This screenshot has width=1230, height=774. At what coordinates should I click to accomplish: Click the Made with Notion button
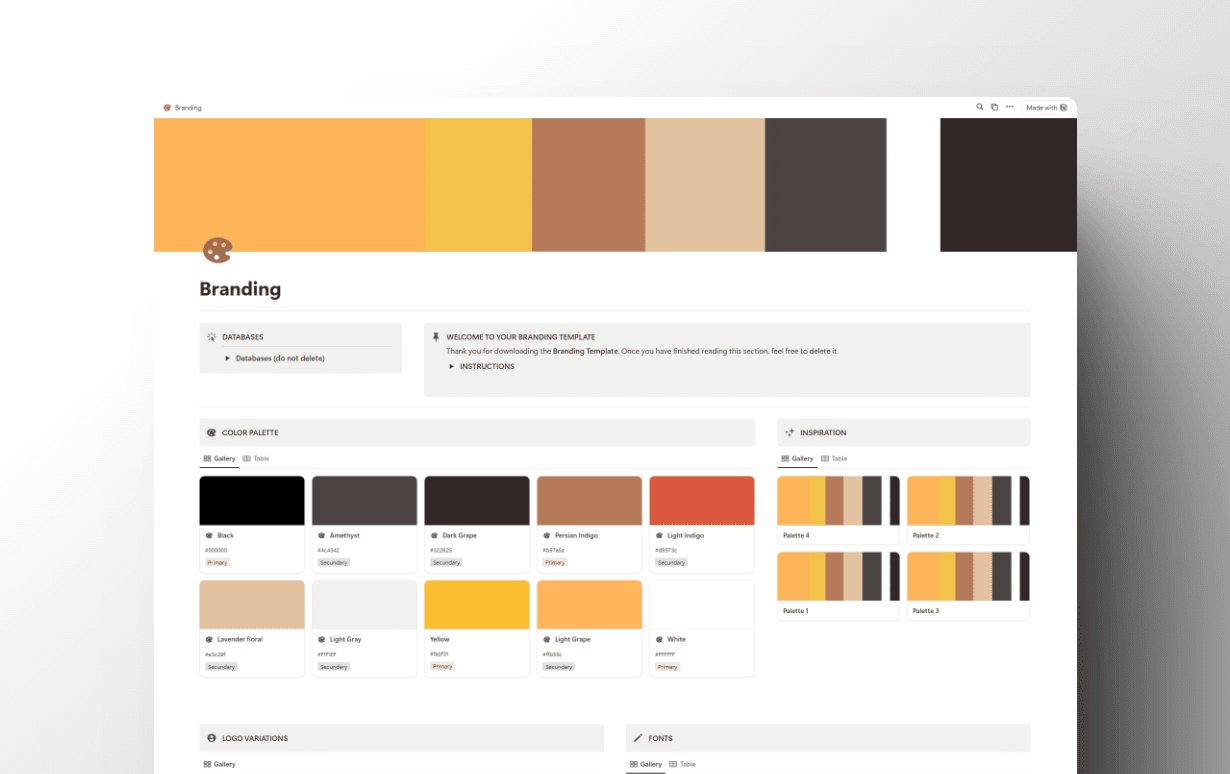pos(1047,107)
